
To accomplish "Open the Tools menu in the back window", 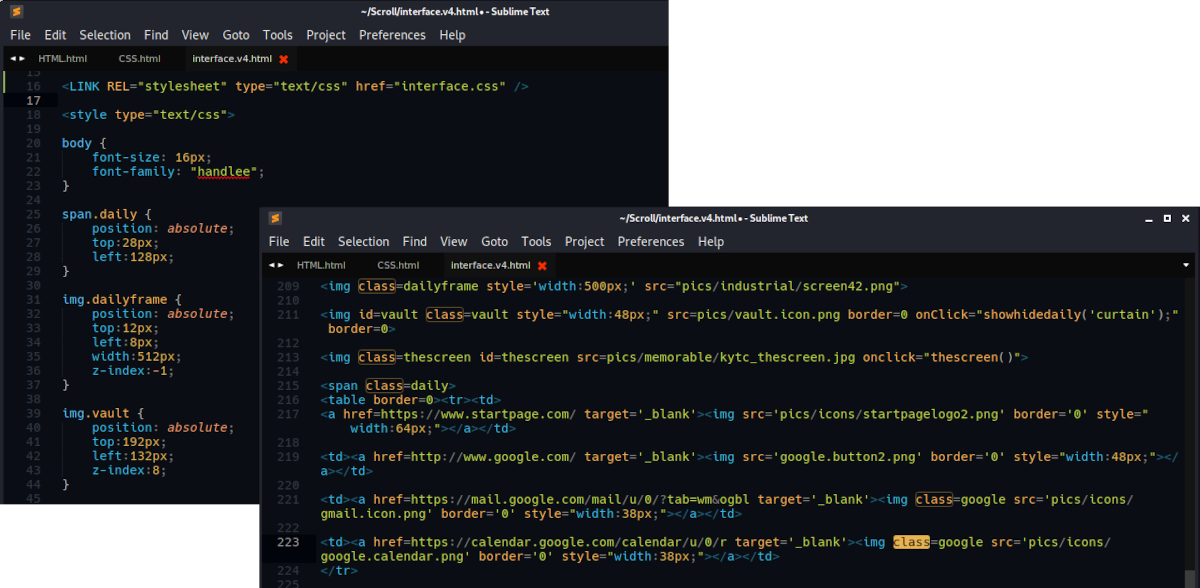I will point(278,35).
